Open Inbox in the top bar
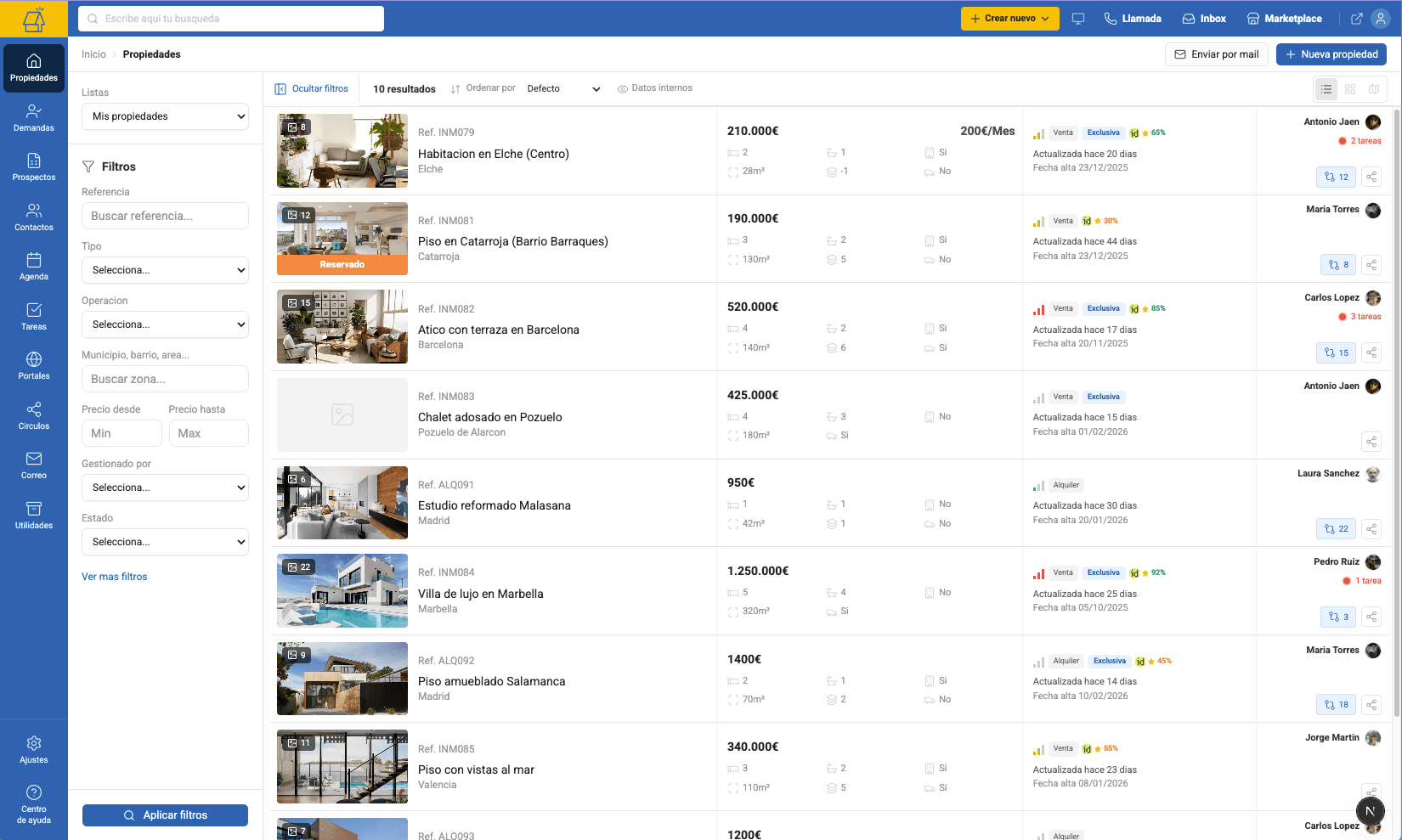Viewport: 1402px width, 840px height. coord(1204,19)
